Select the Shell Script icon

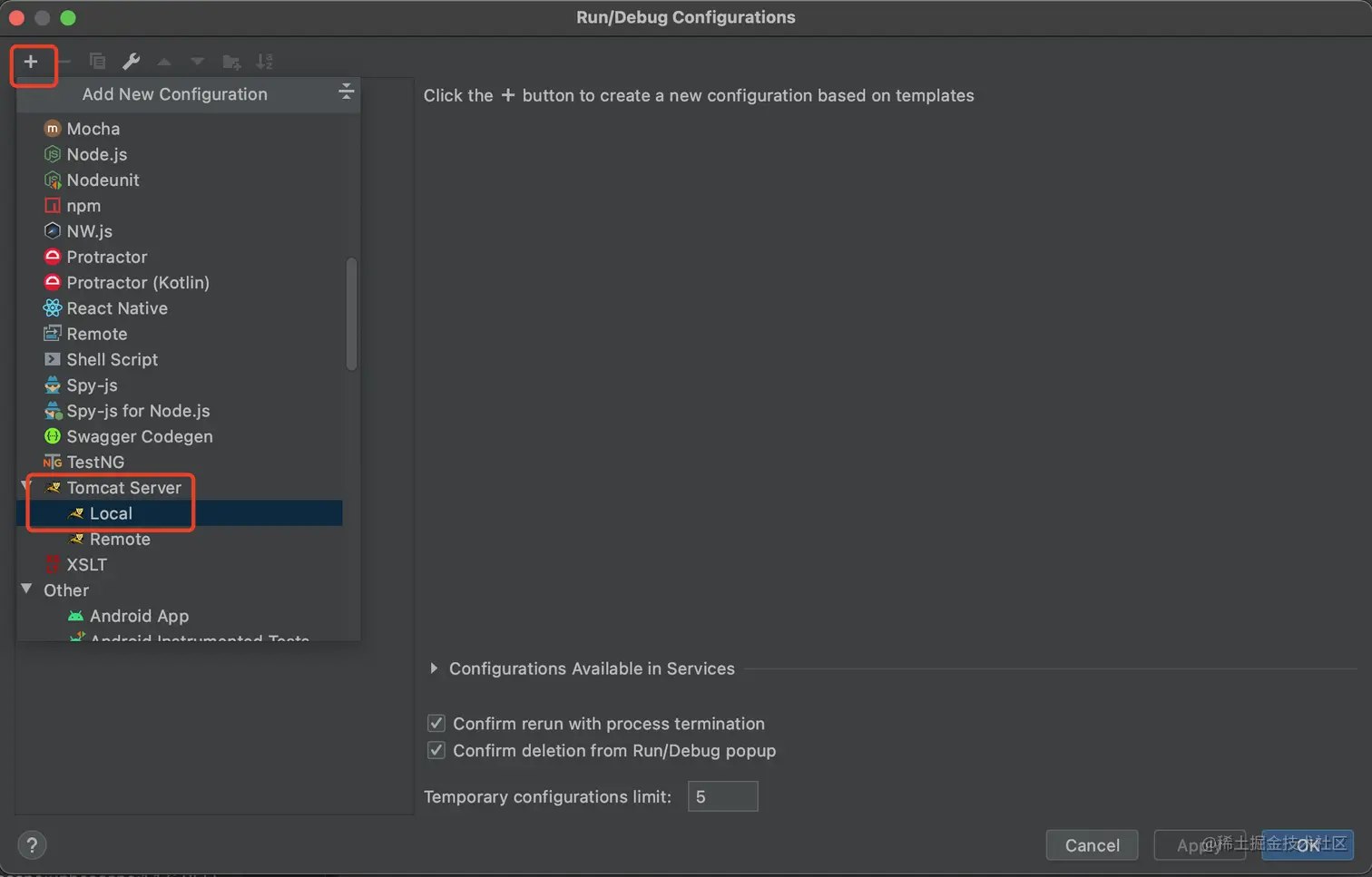53,359
